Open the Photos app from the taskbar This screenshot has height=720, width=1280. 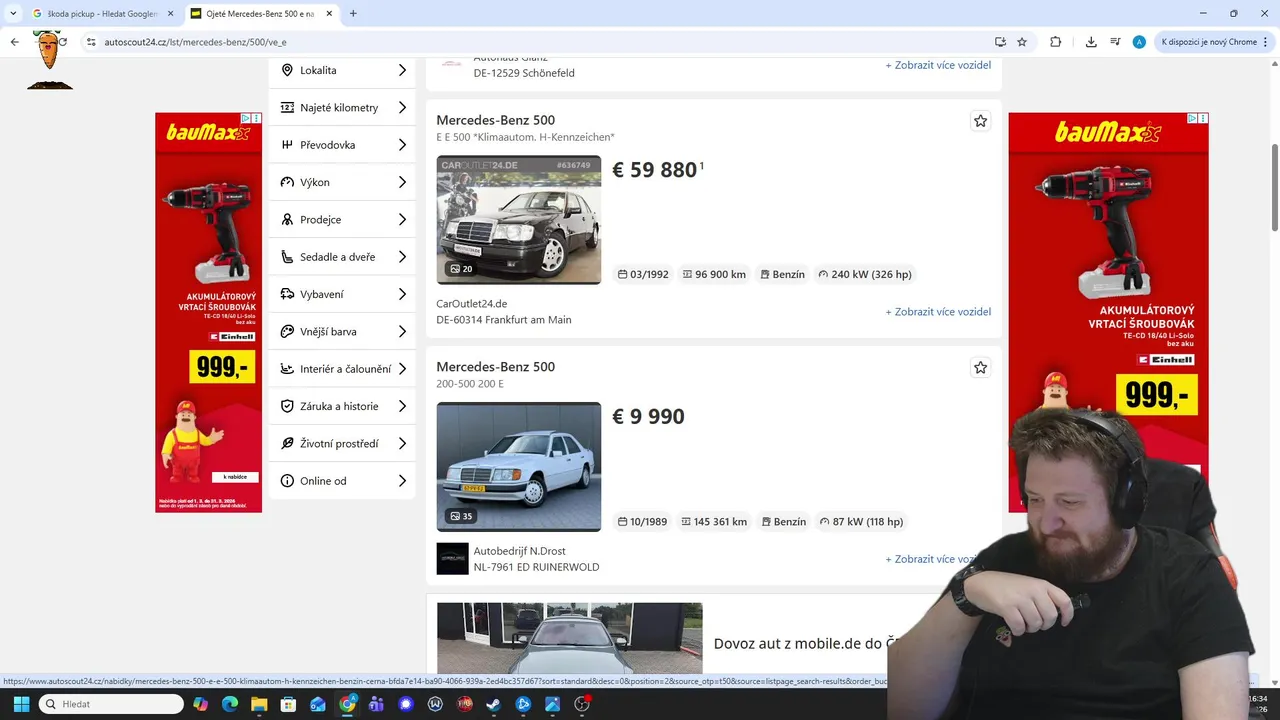(552, 704)
